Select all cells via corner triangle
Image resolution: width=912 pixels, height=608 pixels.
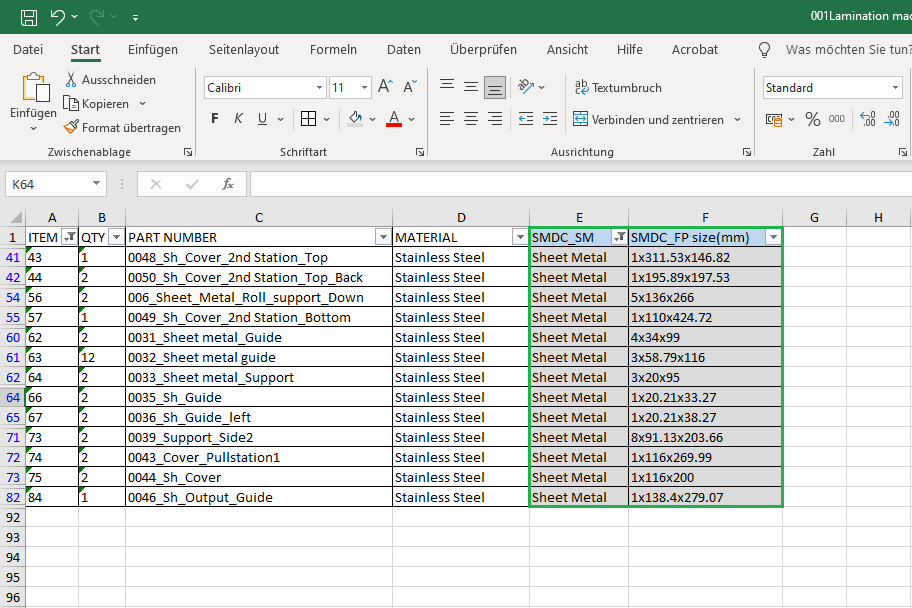(16, 218)
